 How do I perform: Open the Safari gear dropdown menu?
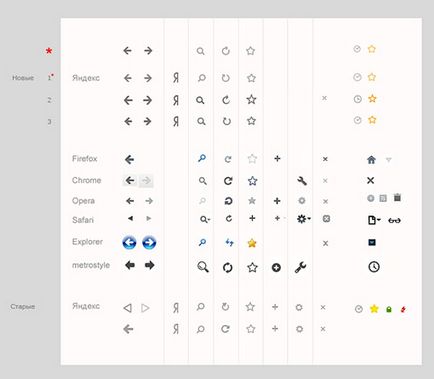(x=304, y=219)
